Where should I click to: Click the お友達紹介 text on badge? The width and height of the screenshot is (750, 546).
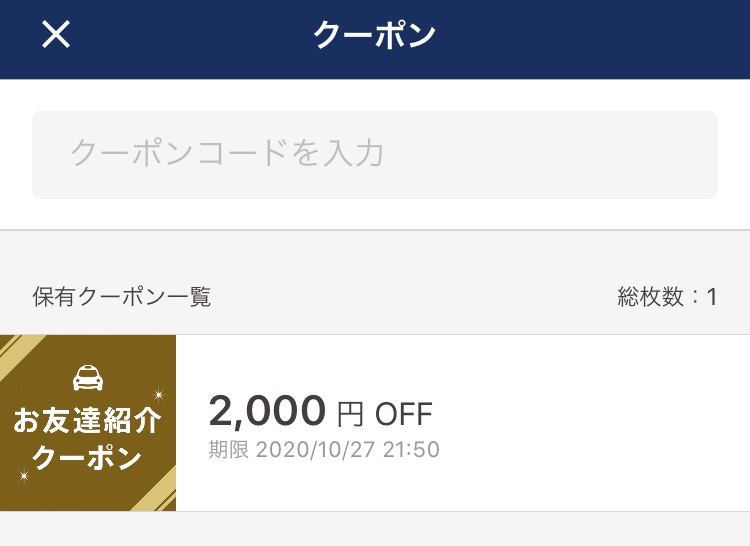point(88,421)
